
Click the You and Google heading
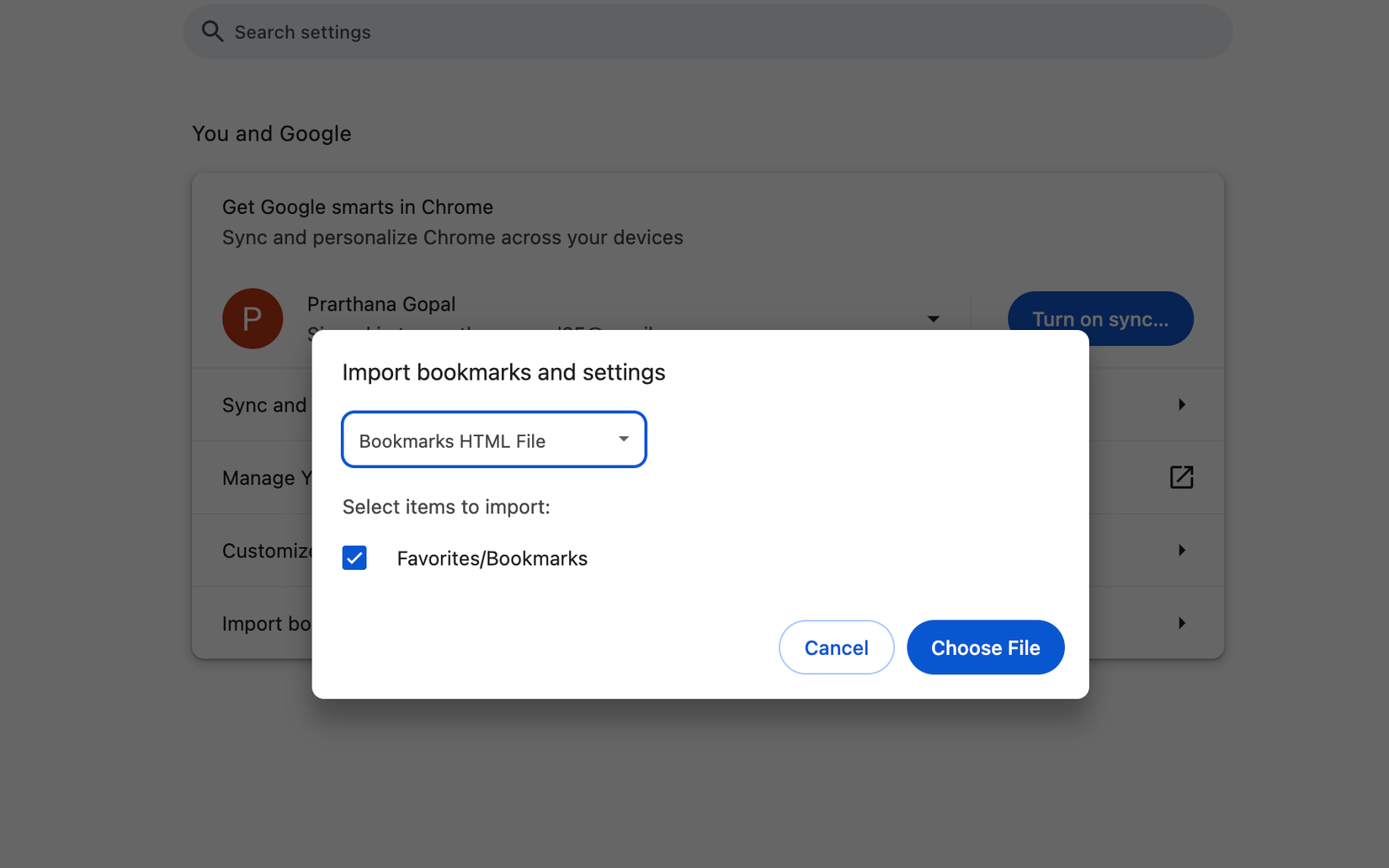coord(272,134)
